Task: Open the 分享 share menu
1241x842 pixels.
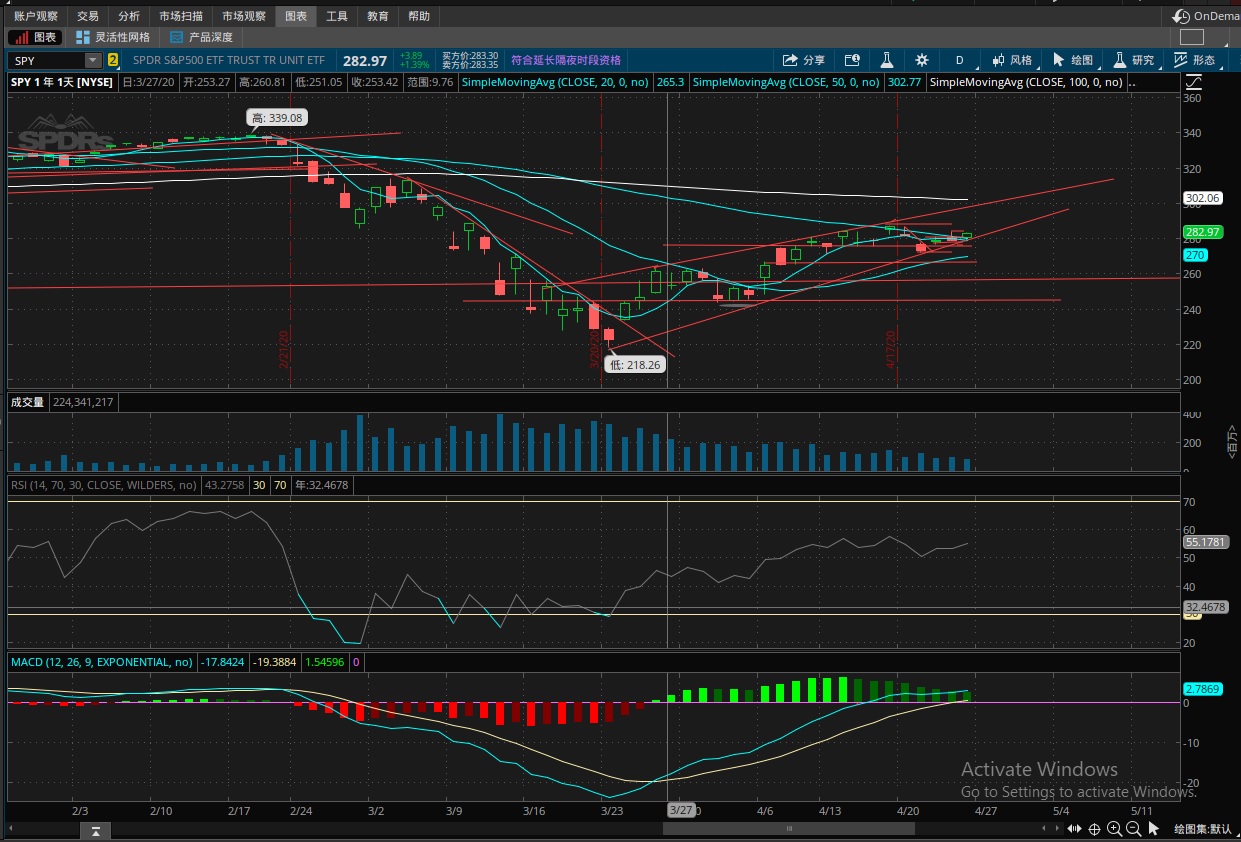Action: [x=803, y=60]
